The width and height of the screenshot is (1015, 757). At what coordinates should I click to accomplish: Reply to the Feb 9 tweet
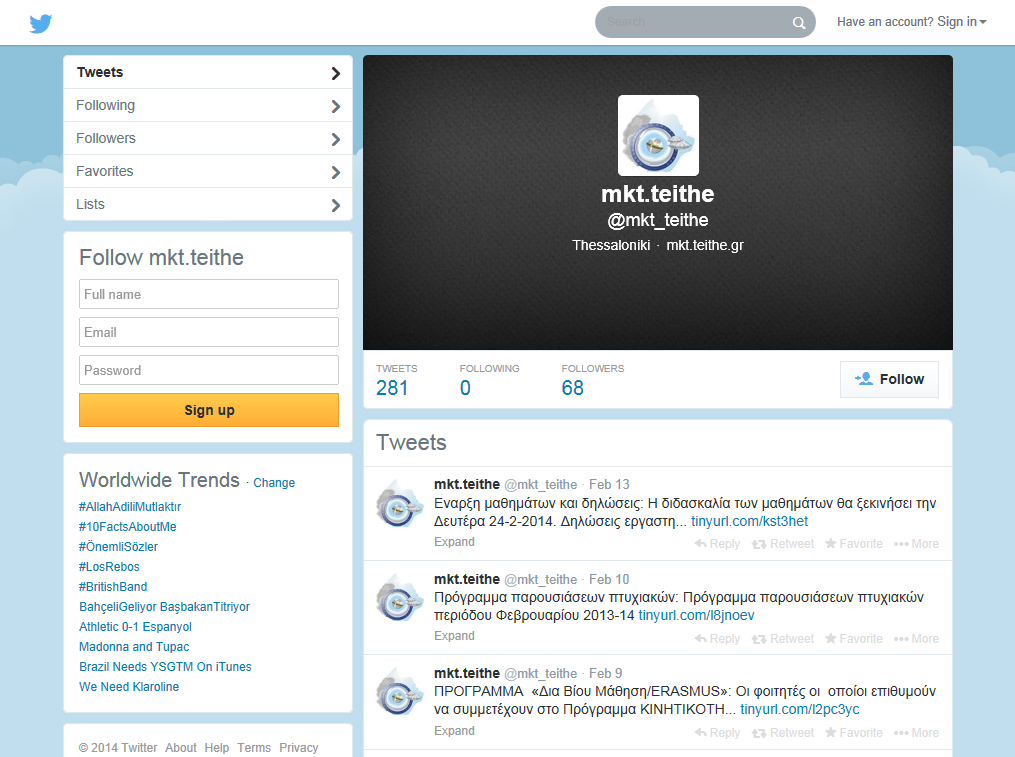click(717, 732)
